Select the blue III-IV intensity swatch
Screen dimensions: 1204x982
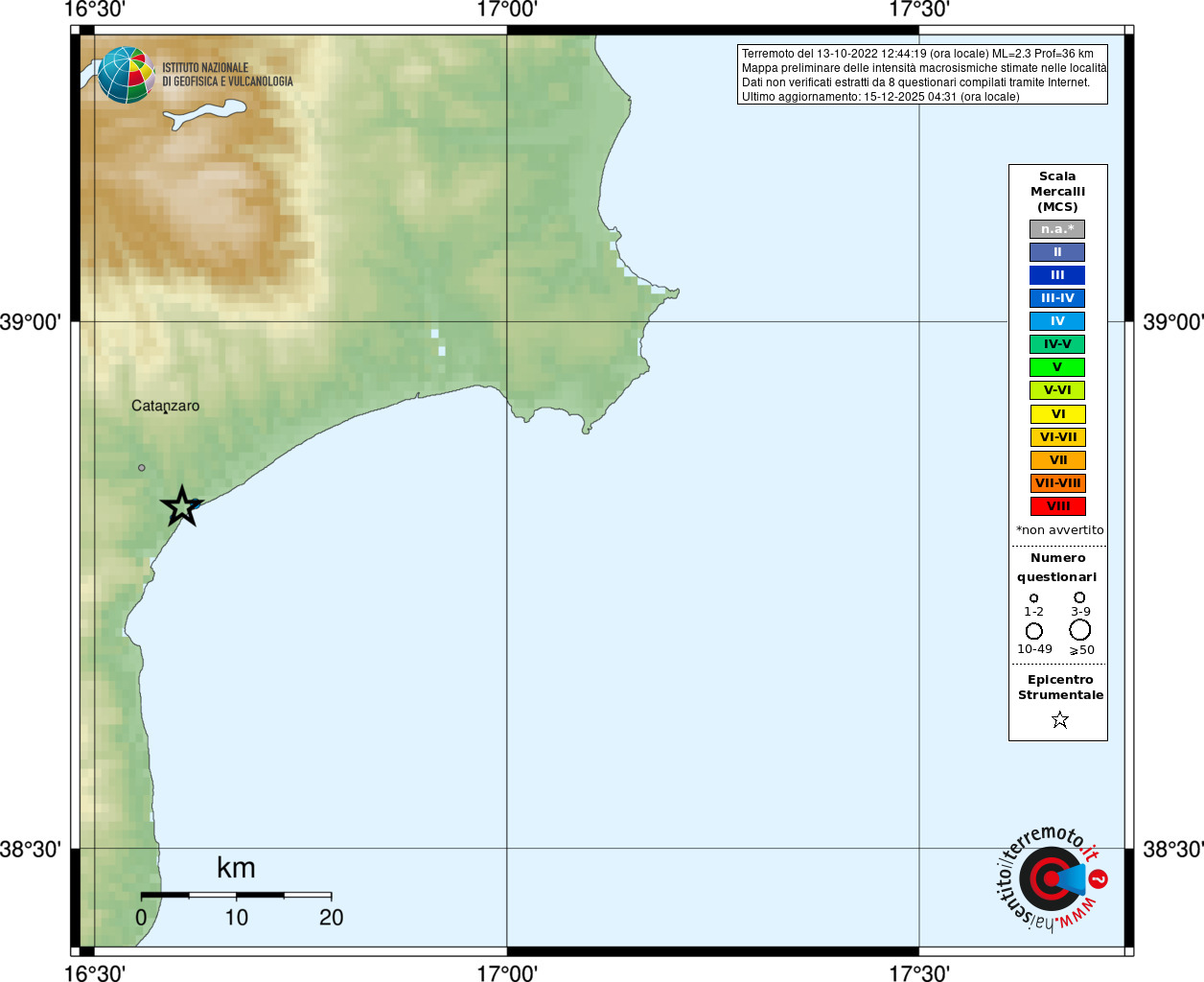coord(1057,298)
